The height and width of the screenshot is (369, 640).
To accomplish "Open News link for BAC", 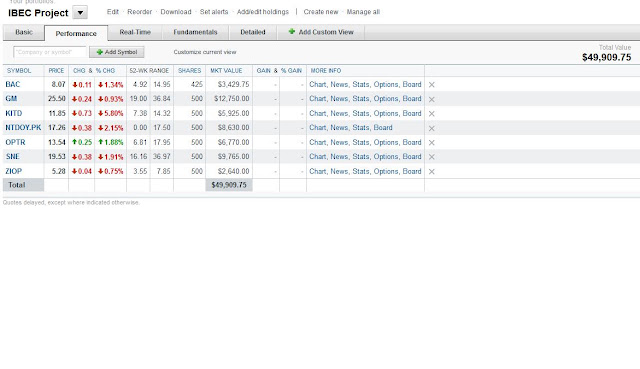I will 339,84.
